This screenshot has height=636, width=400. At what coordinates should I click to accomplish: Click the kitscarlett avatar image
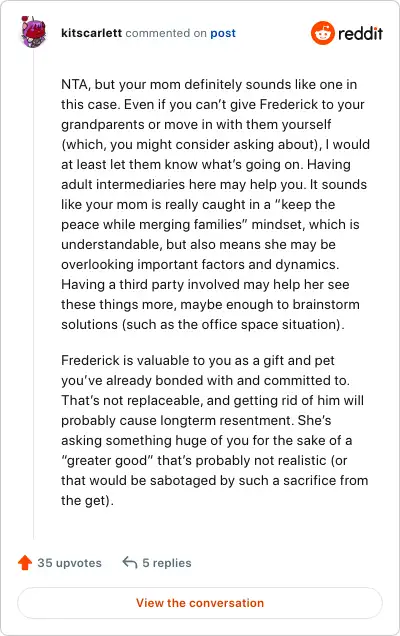click(x=34, y=32)
